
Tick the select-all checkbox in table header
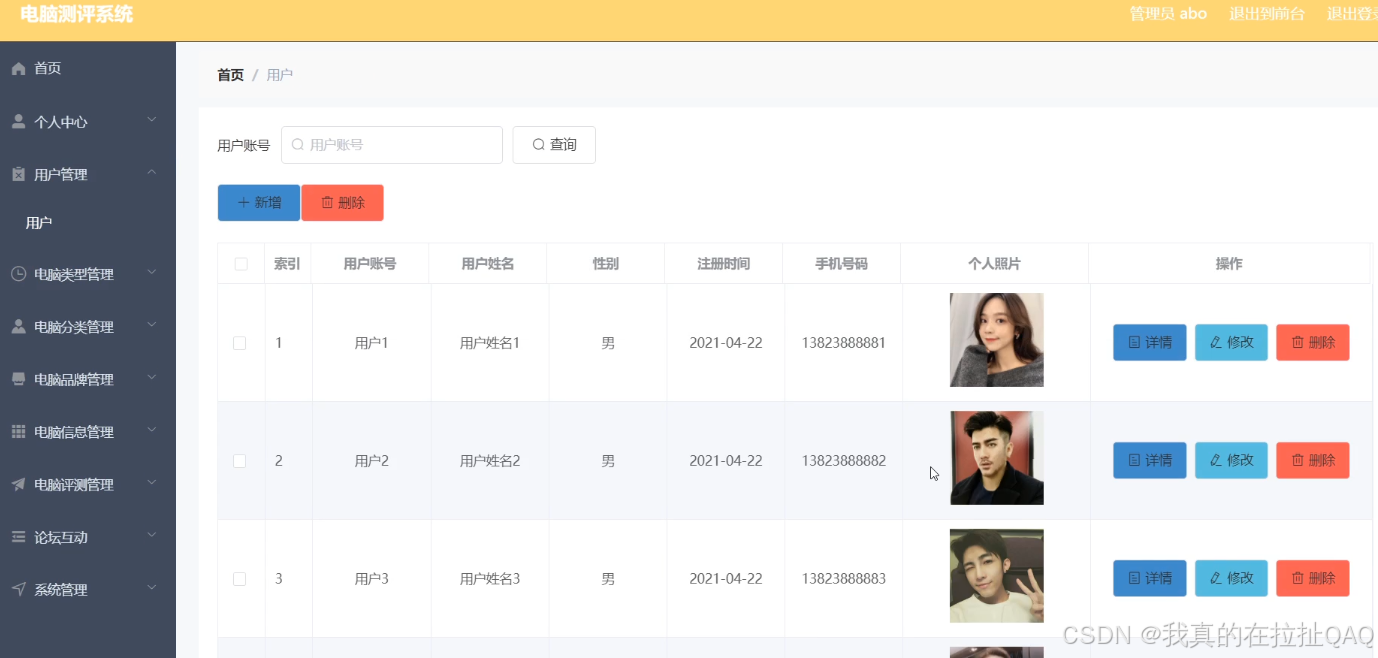pos(240,264)
